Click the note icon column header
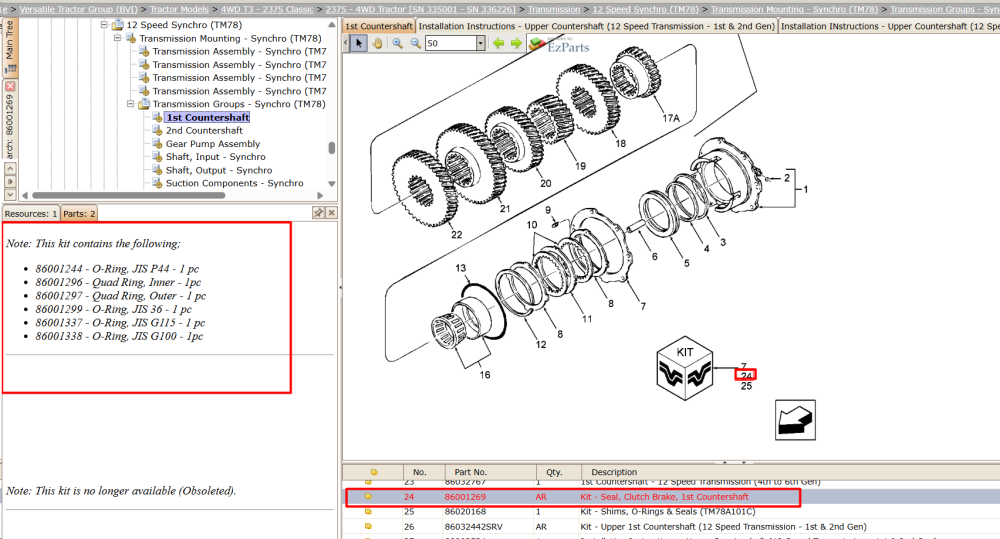Viewport: 1000px width, 539px height. (374, 472)
